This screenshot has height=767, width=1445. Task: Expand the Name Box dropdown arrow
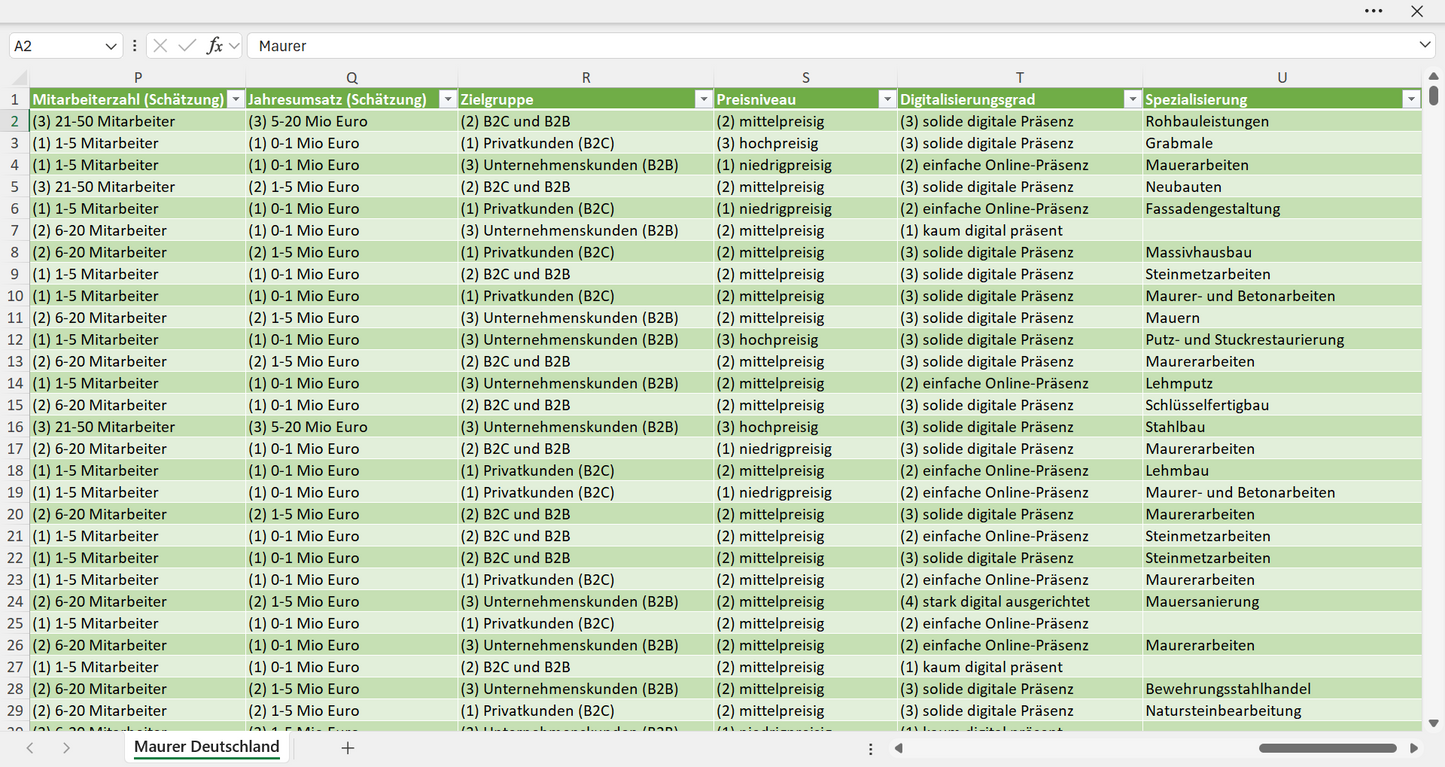click(x=111, y=46)
